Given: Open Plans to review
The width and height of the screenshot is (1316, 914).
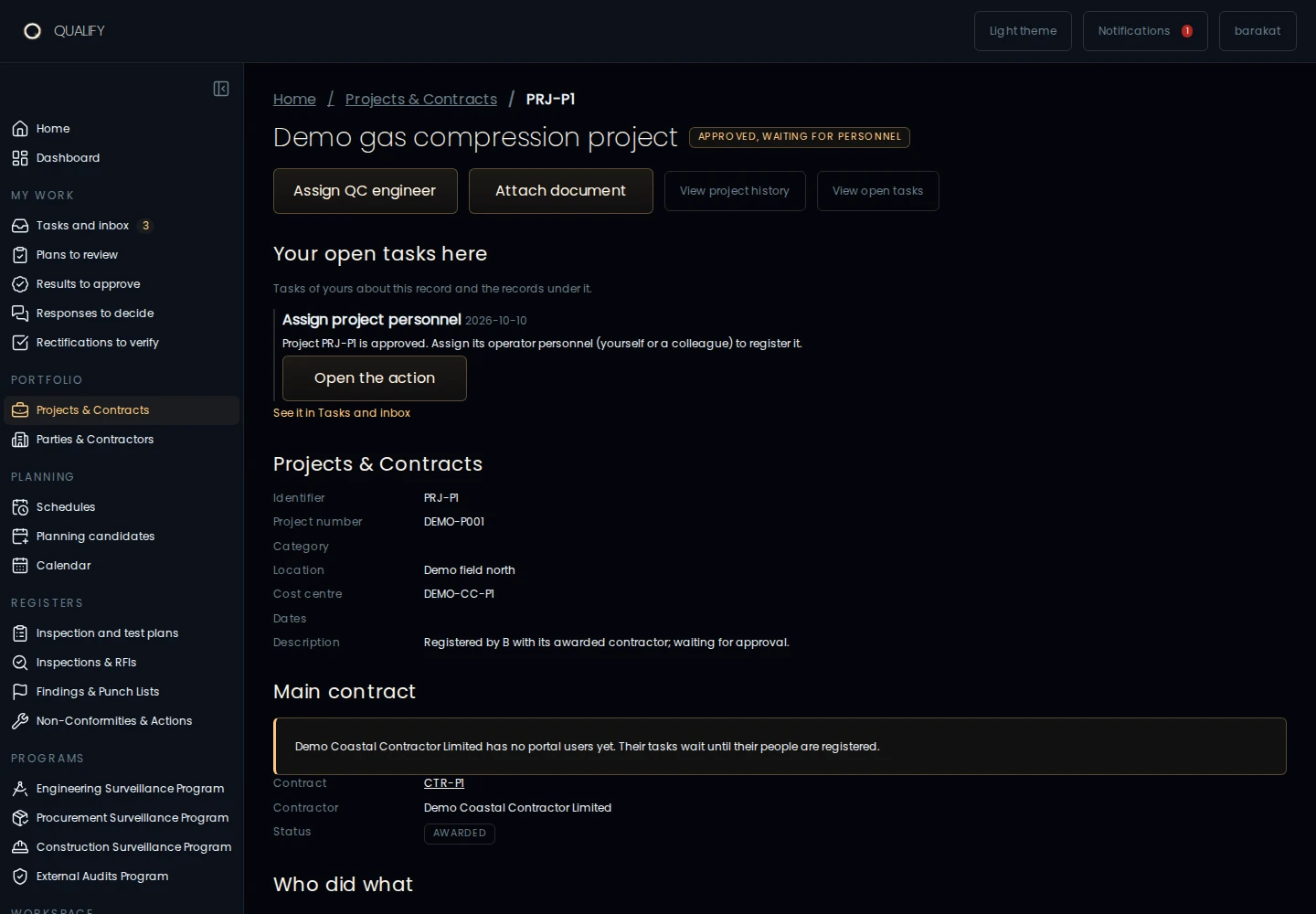Looking at the screenshot, I should [x=122, y=255].
